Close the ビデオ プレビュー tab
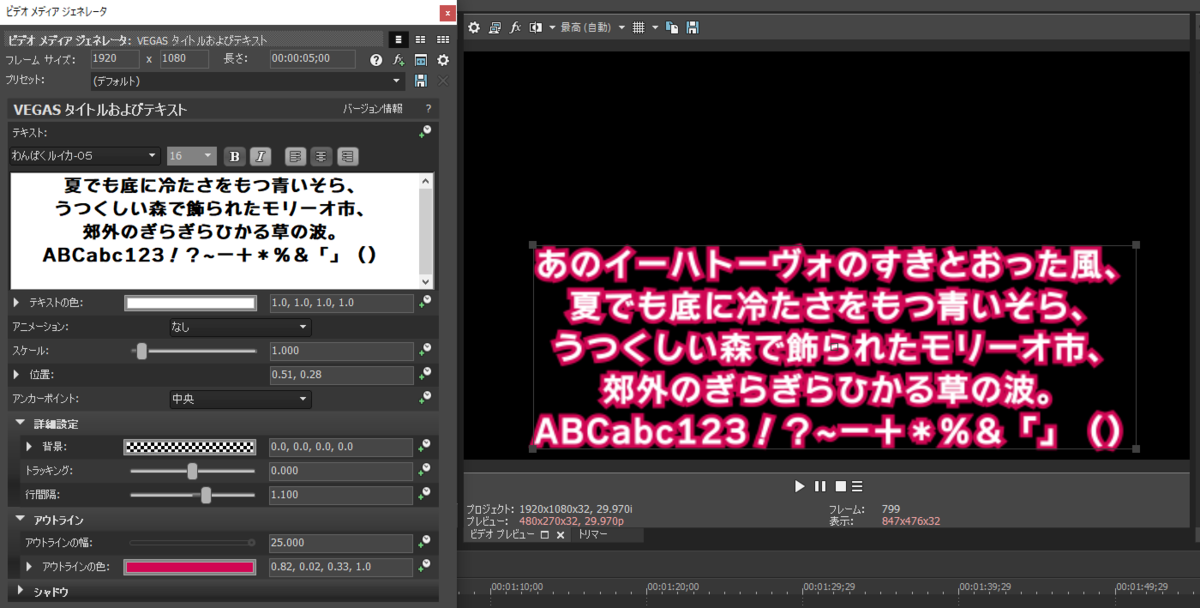Screen dimensions: 1200x608 pyautogui.click(x=560, y=535)
